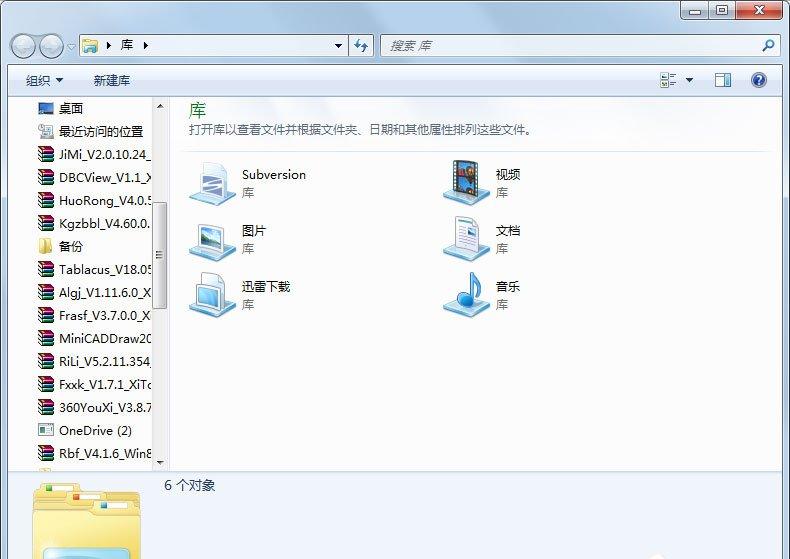Click the sidebar scrollbar down arrow

tap(160, 462)
